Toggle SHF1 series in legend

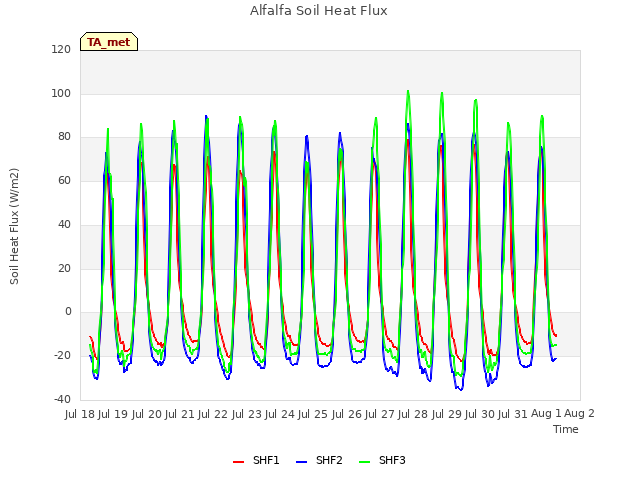coord(256,460)
